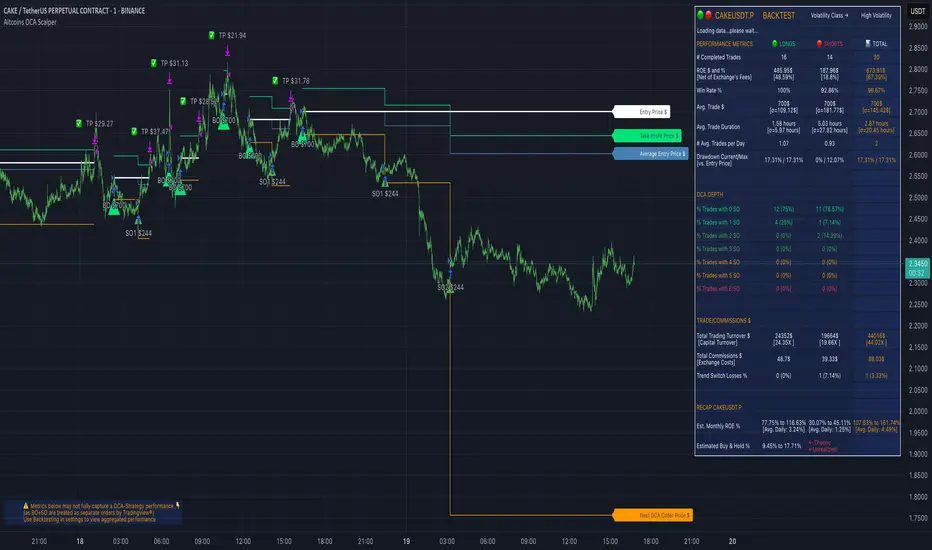Click the green check icon beside TP $37.47
The width and height of the screenshot is (932, 550).
click(134, 131)
